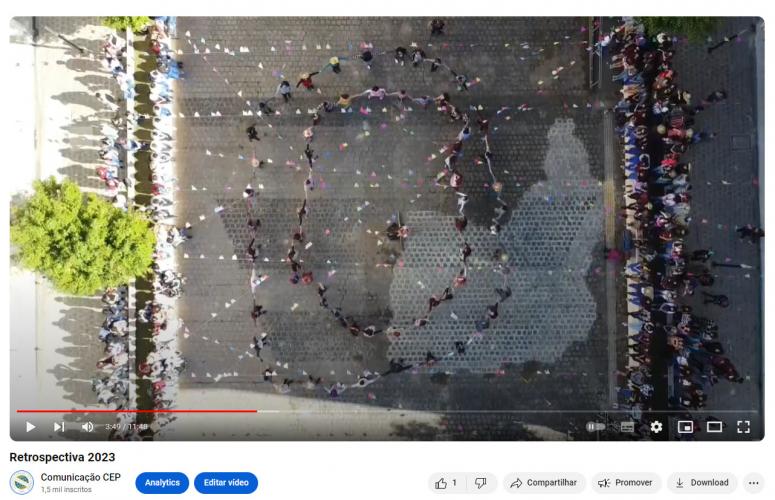Viewport: 775px width, 500px height.
Task: Open channel Analytics
Action: click(162, 483)
